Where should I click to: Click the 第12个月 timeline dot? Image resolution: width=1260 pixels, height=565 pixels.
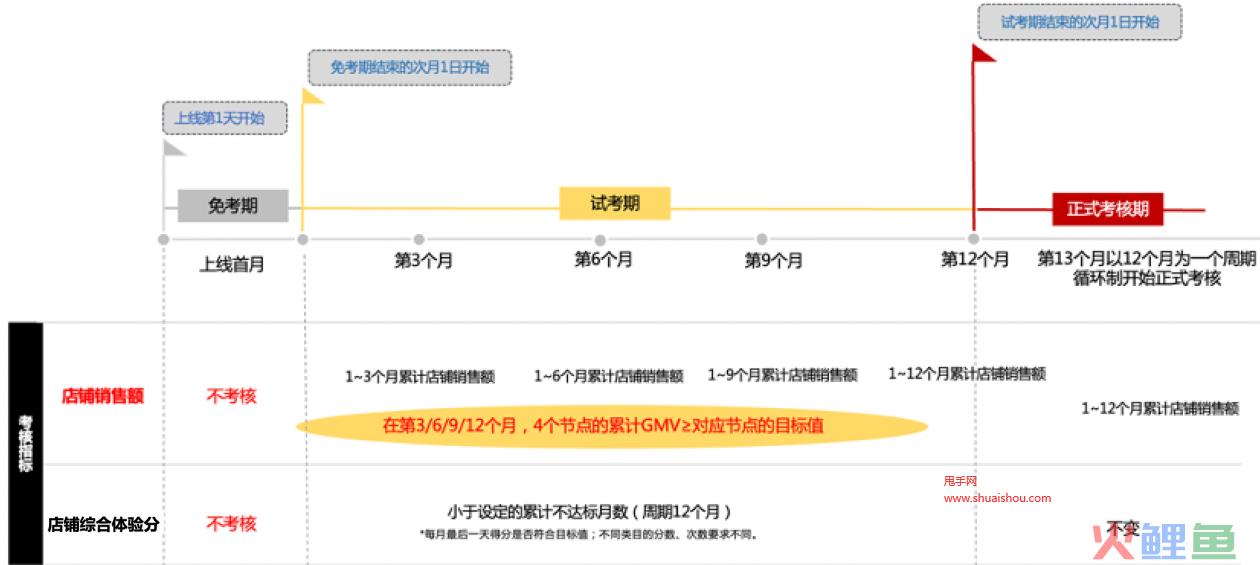pyautogui.click(x=974, y=240)
